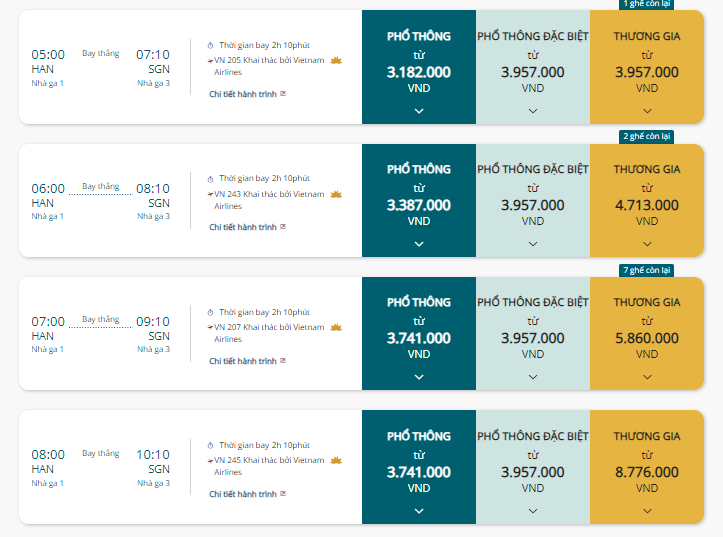Click the clock icon on the 05:00 flight
Image resolution: width=723 pixels, height=537 pixels.
pos(210,46)
